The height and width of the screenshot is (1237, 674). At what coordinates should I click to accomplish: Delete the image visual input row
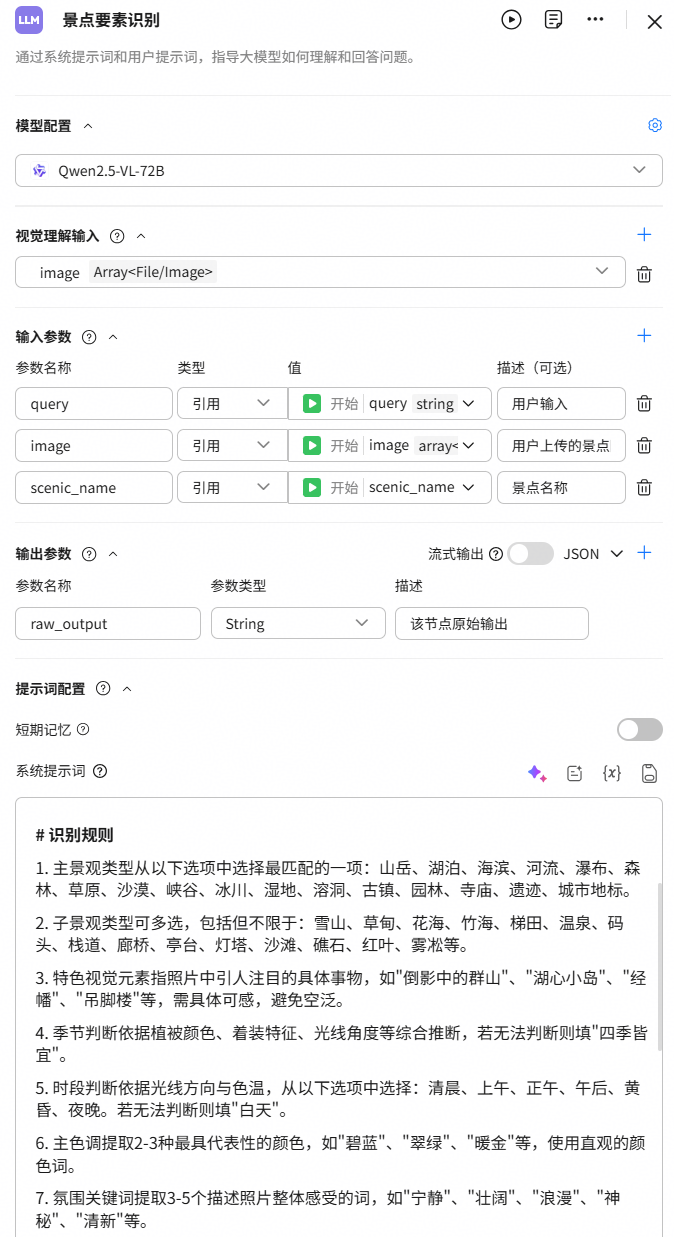[645, 273]
